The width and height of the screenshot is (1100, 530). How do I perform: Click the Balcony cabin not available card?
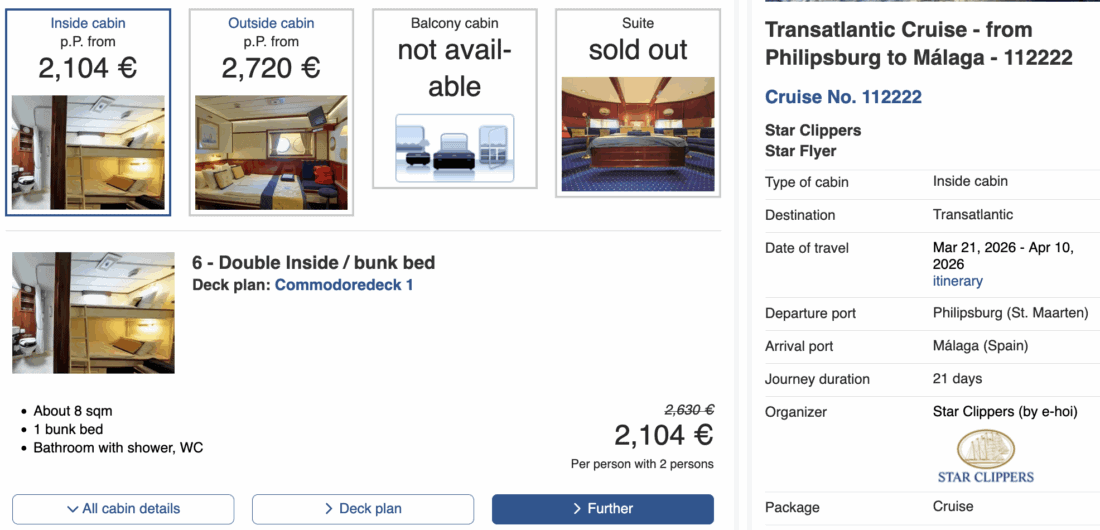(454, 58)
